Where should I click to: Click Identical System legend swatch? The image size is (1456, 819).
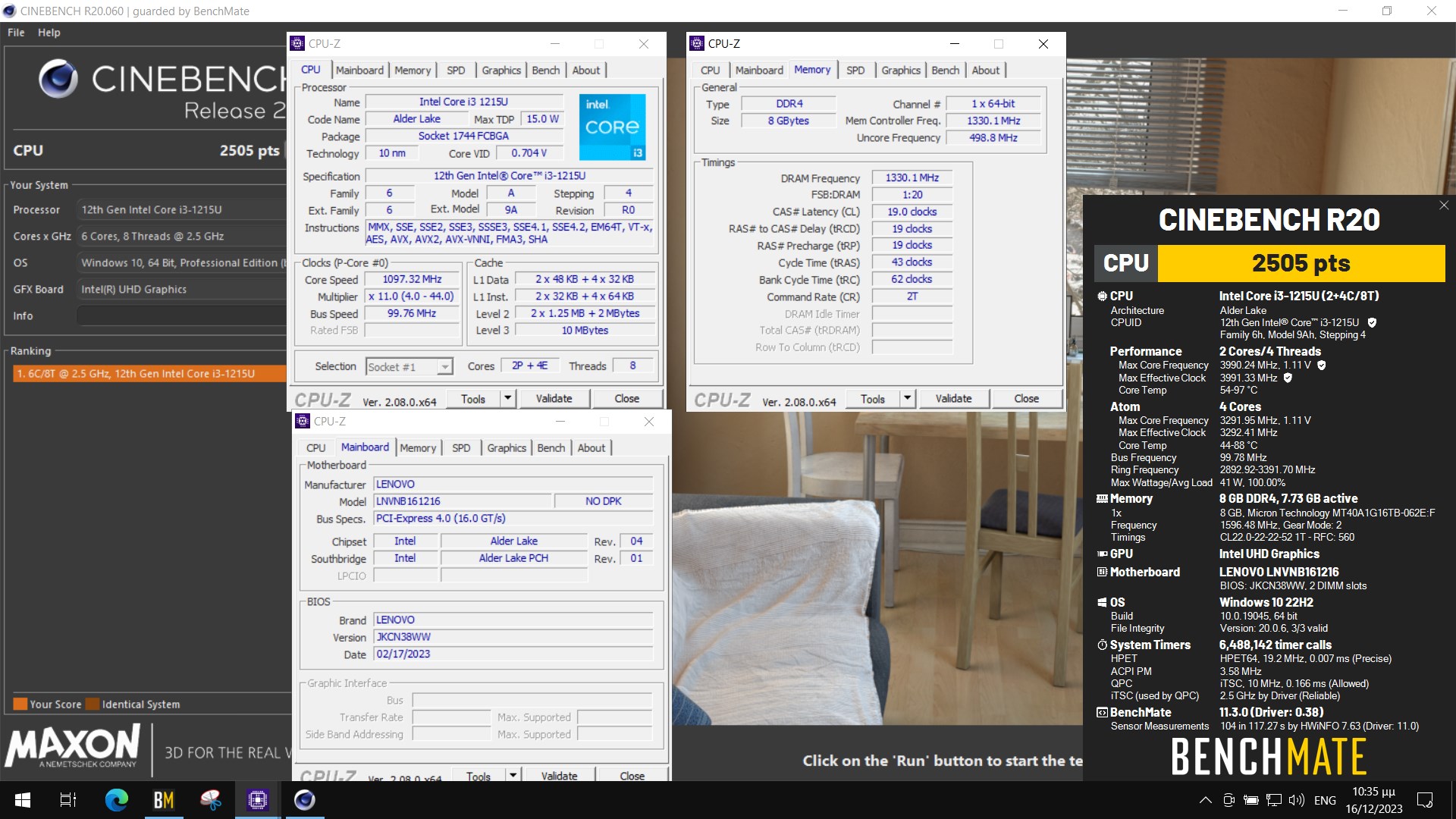pyautogui.click(x=93, y=704)
